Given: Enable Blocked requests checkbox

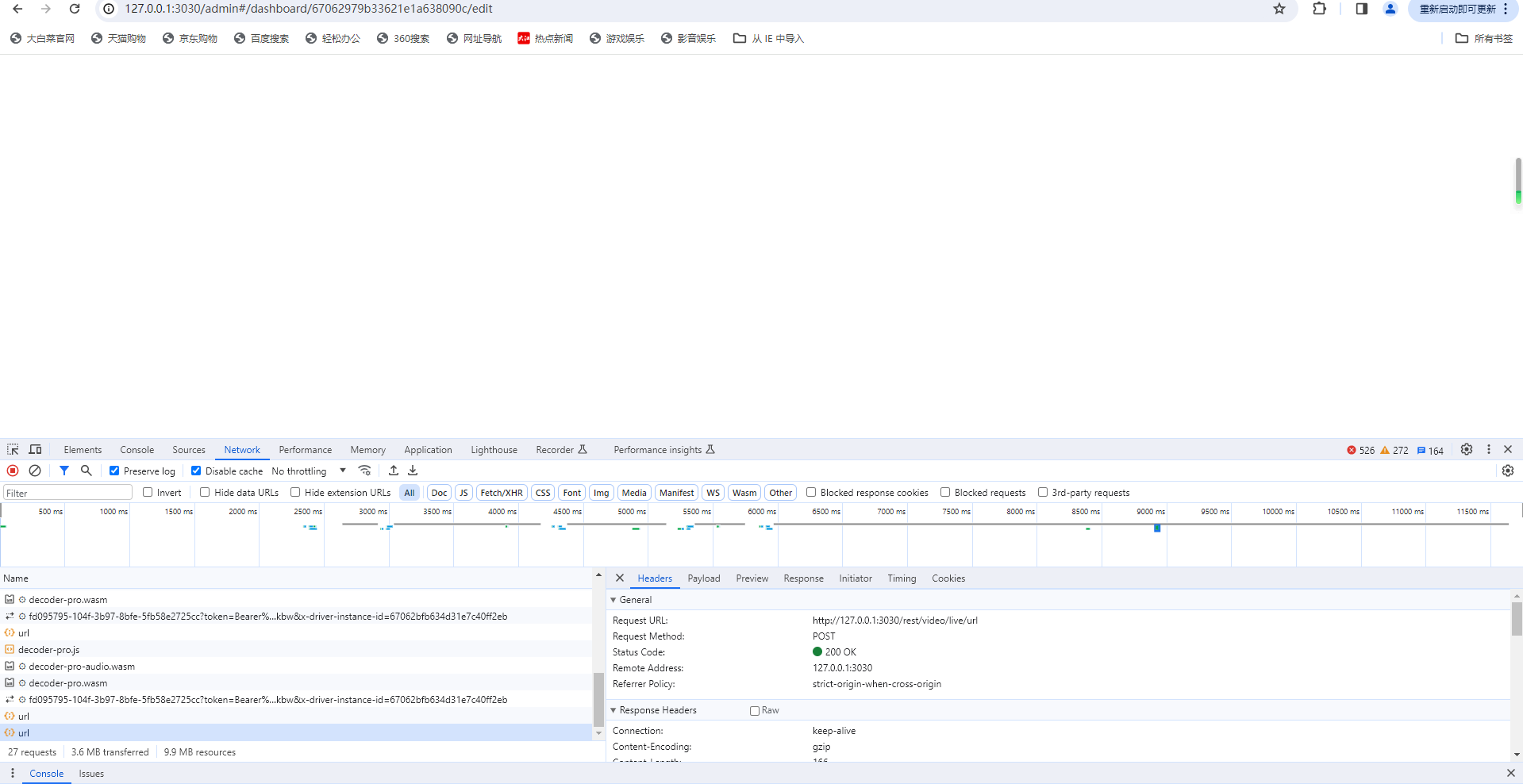Looking at the screenshot, I should [945, 492].
